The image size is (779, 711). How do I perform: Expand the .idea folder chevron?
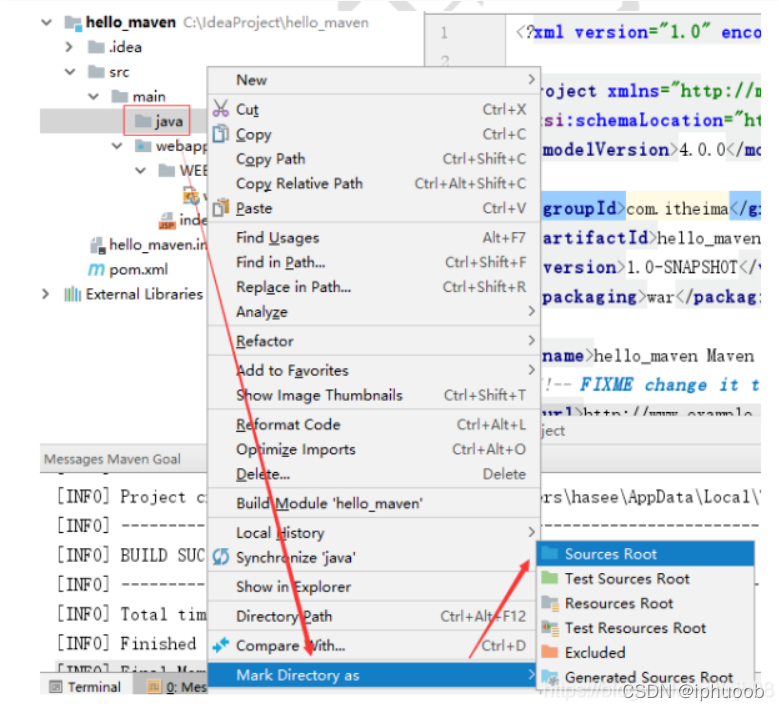coord(69,47)
